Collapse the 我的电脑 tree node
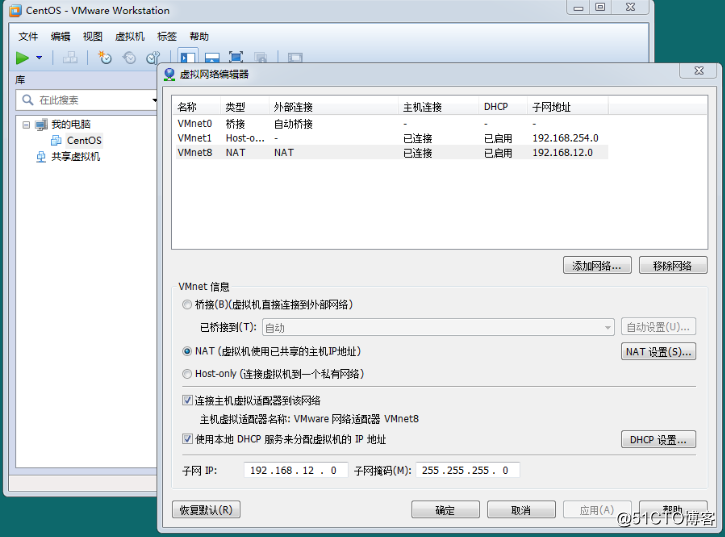Viewport: 725px width, 537px height. pyautogui.click(x=26, y=124)
